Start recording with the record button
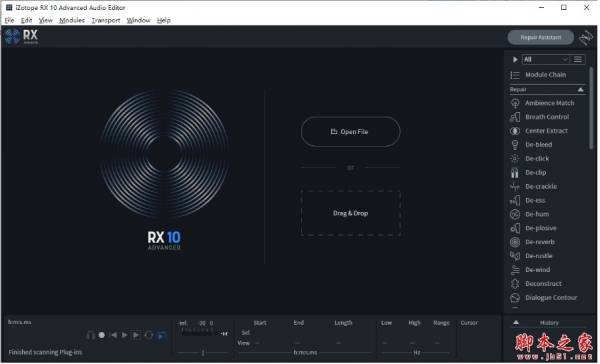Screen dimensions: 600x364 [x=102, y=336]
